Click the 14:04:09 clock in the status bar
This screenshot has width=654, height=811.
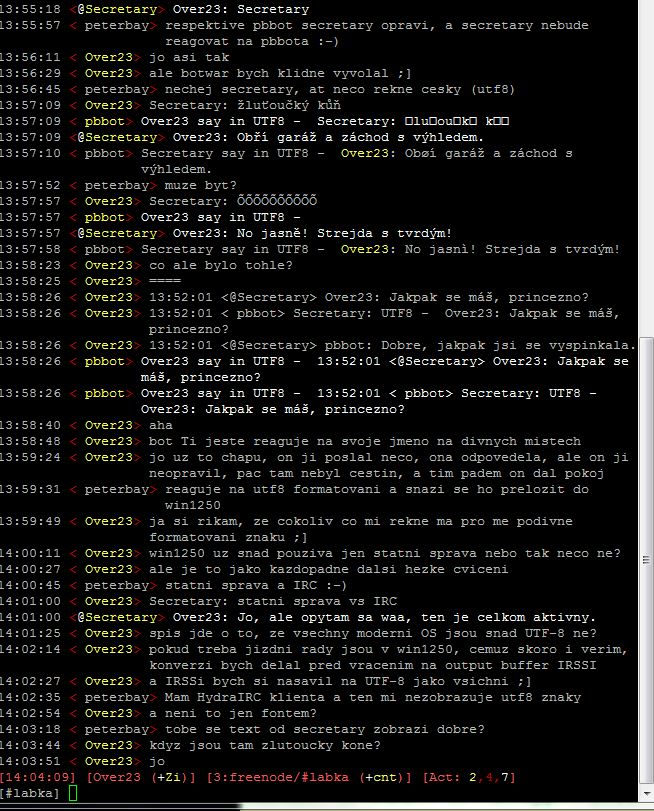(39, 777)
